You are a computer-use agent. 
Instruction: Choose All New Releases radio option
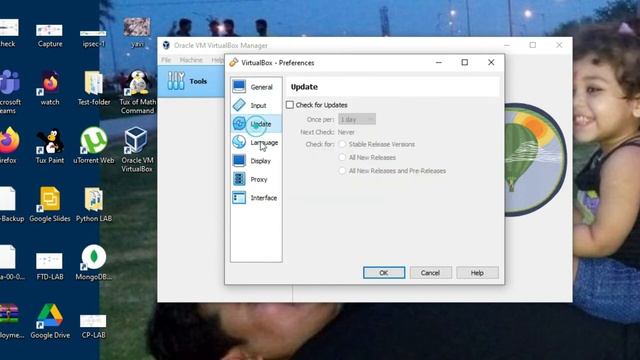tap(342, 157)
